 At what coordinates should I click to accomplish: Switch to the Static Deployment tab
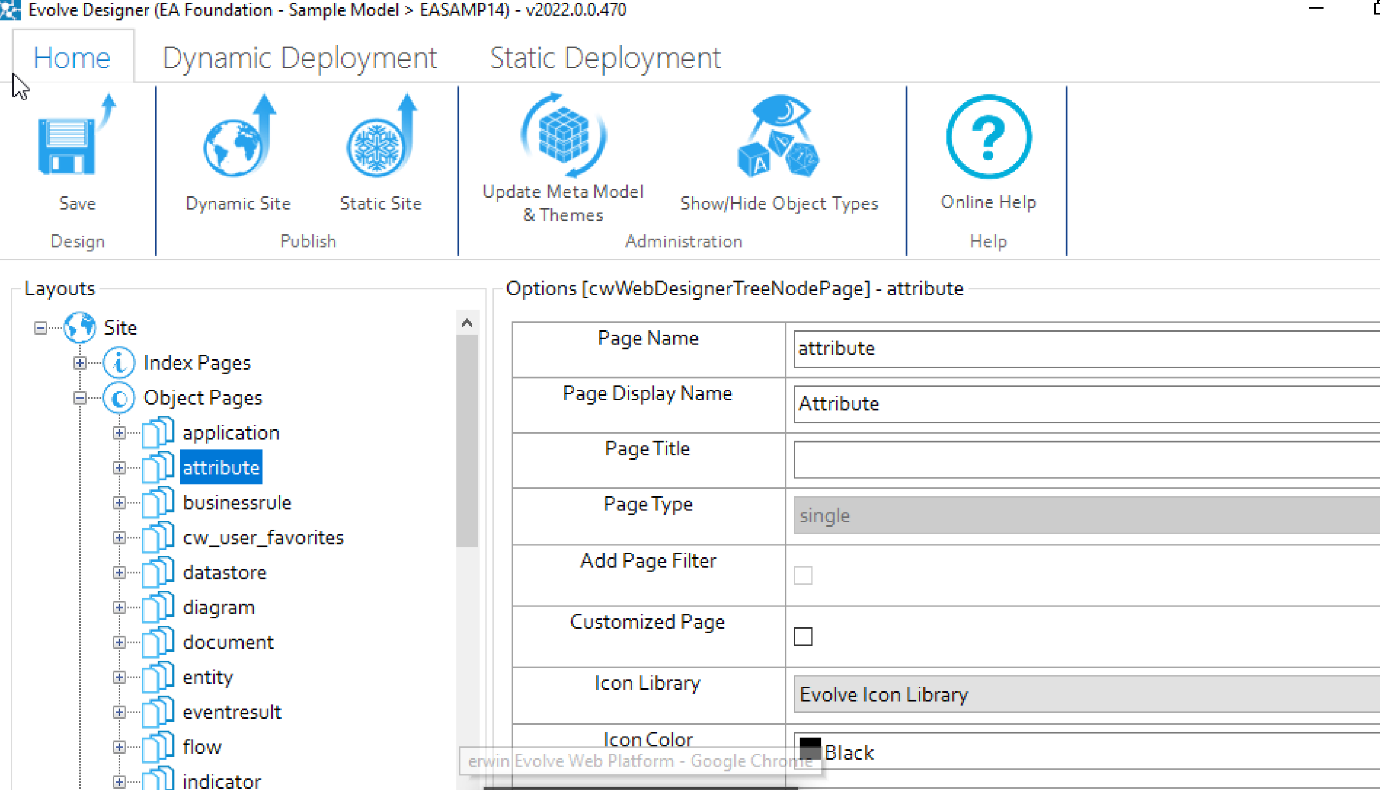pyautogui.click(x=605, y=58)
